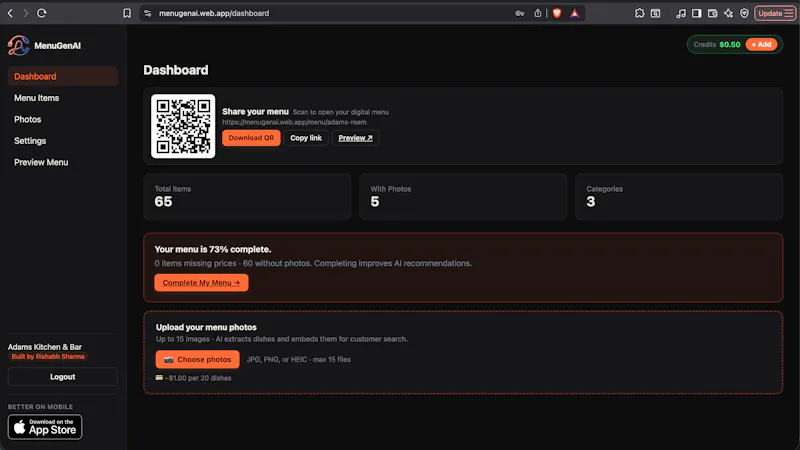This screenshot has height=450, width=800.
Task: Click the With Photos 5 card
Action: pyautogui.click(x=463, y=196)
